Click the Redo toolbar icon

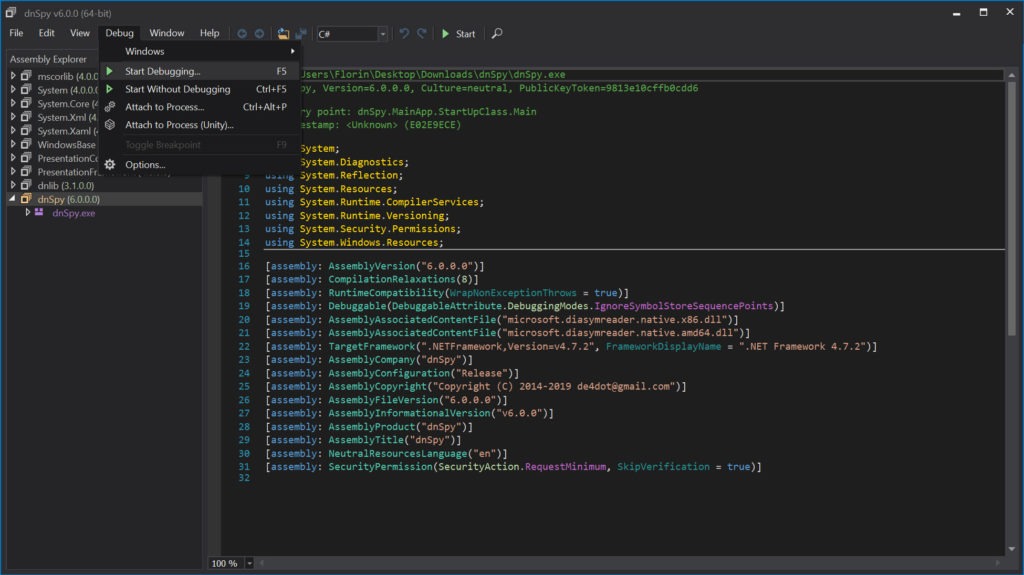422,33
